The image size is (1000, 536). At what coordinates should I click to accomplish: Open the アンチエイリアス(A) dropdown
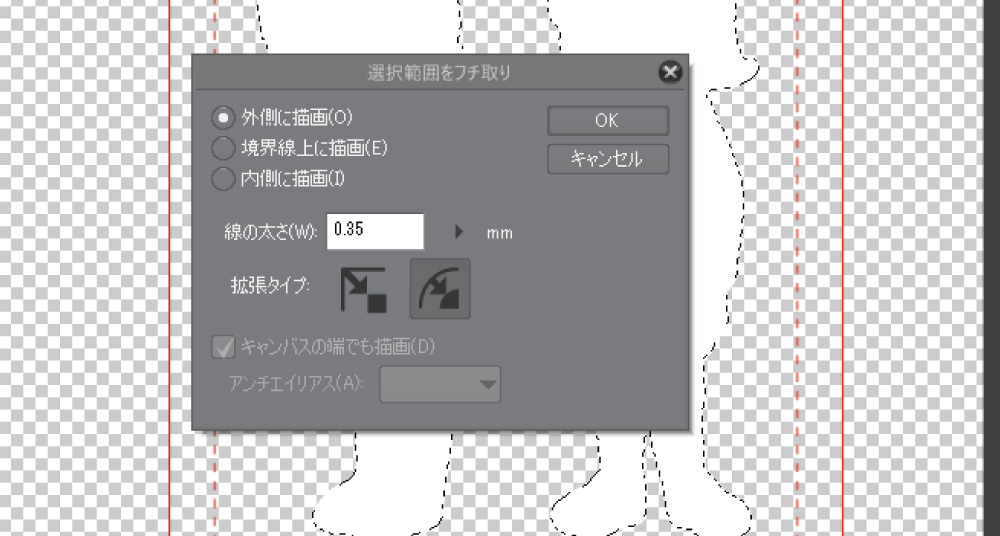point(440,384)
